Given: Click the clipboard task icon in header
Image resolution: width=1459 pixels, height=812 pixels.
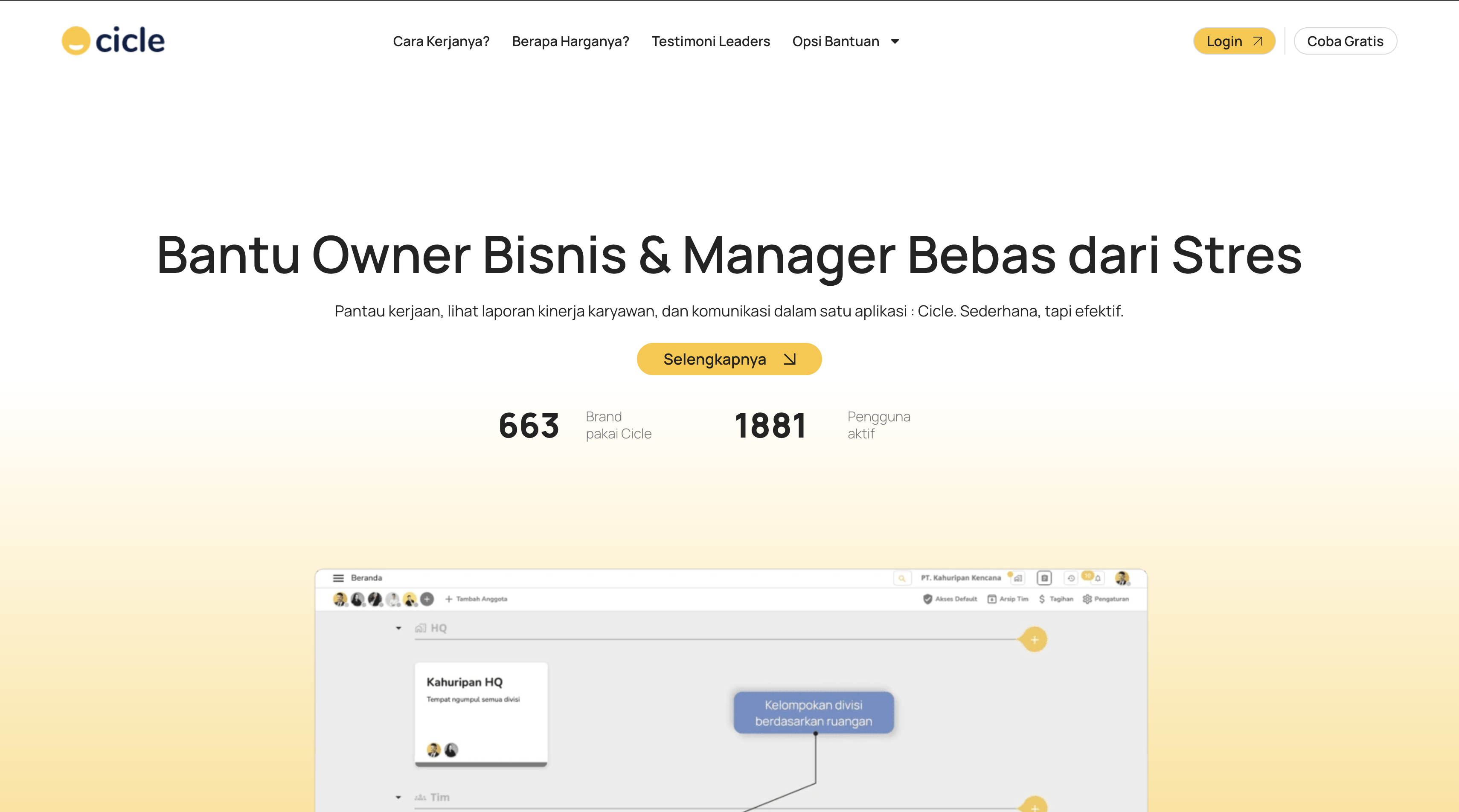Looking at the screenshot, I should [1044, 578].
